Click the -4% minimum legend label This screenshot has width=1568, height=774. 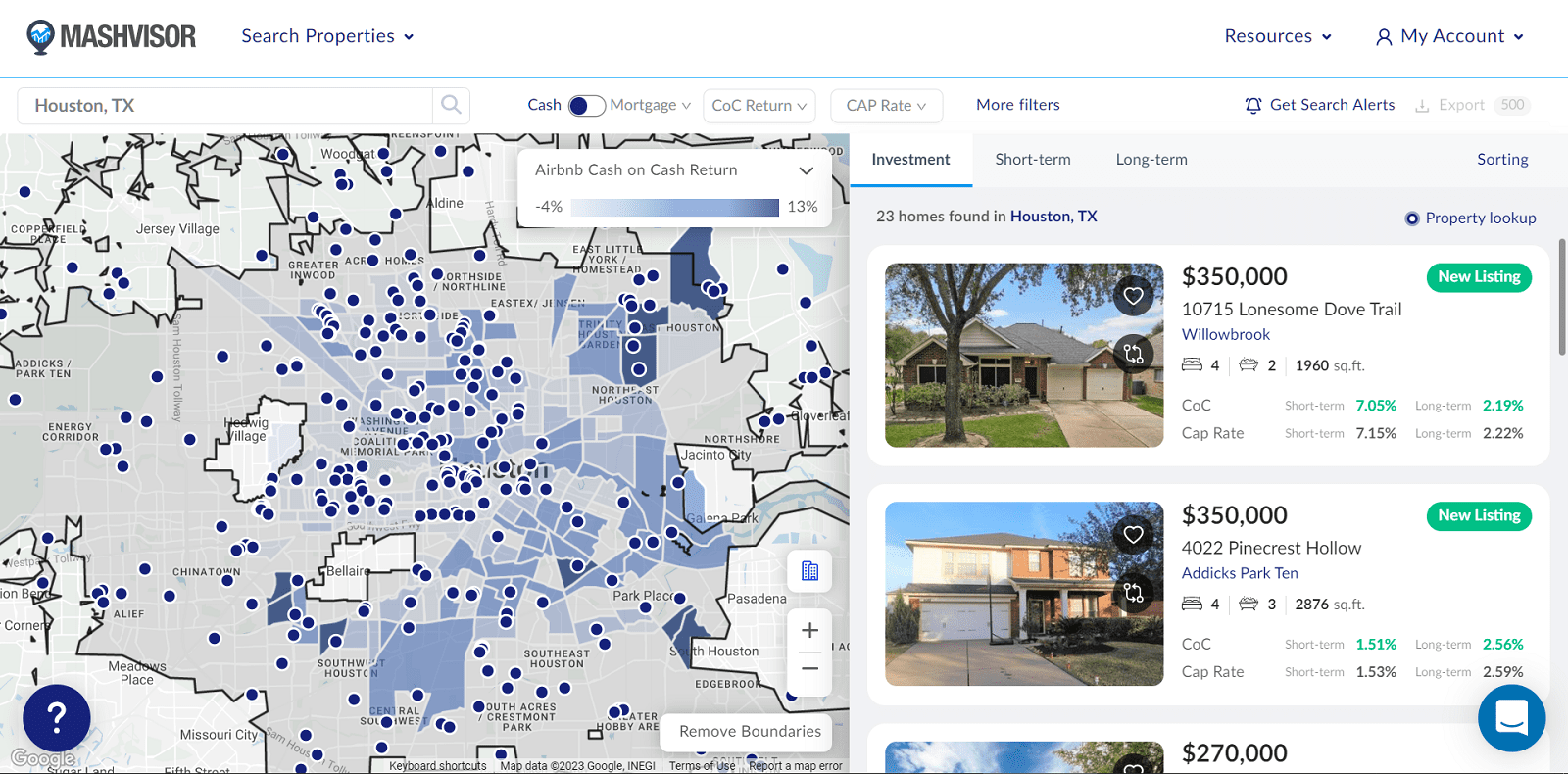pos(549,207)
